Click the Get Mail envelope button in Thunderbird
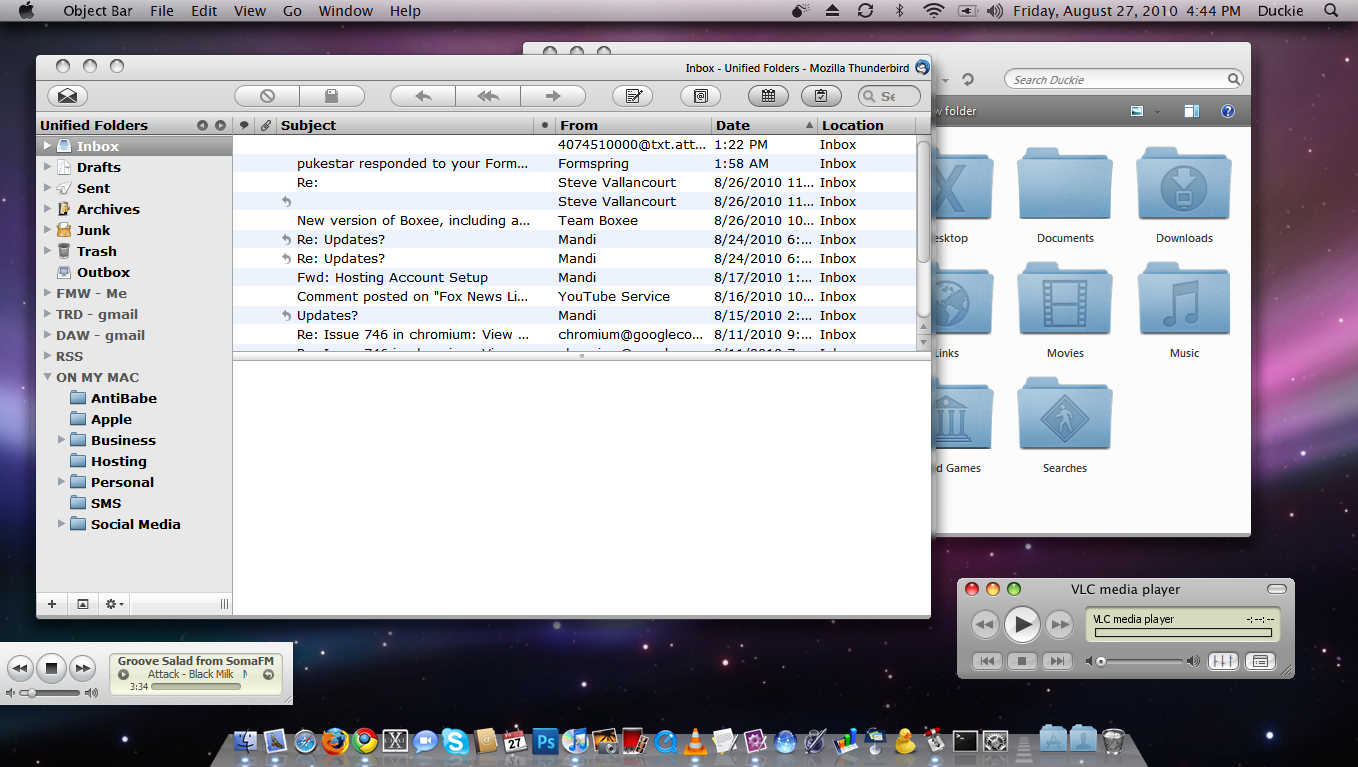This screenshot has width=1358, height=767. pyautogui.click(x=68, y=96)
